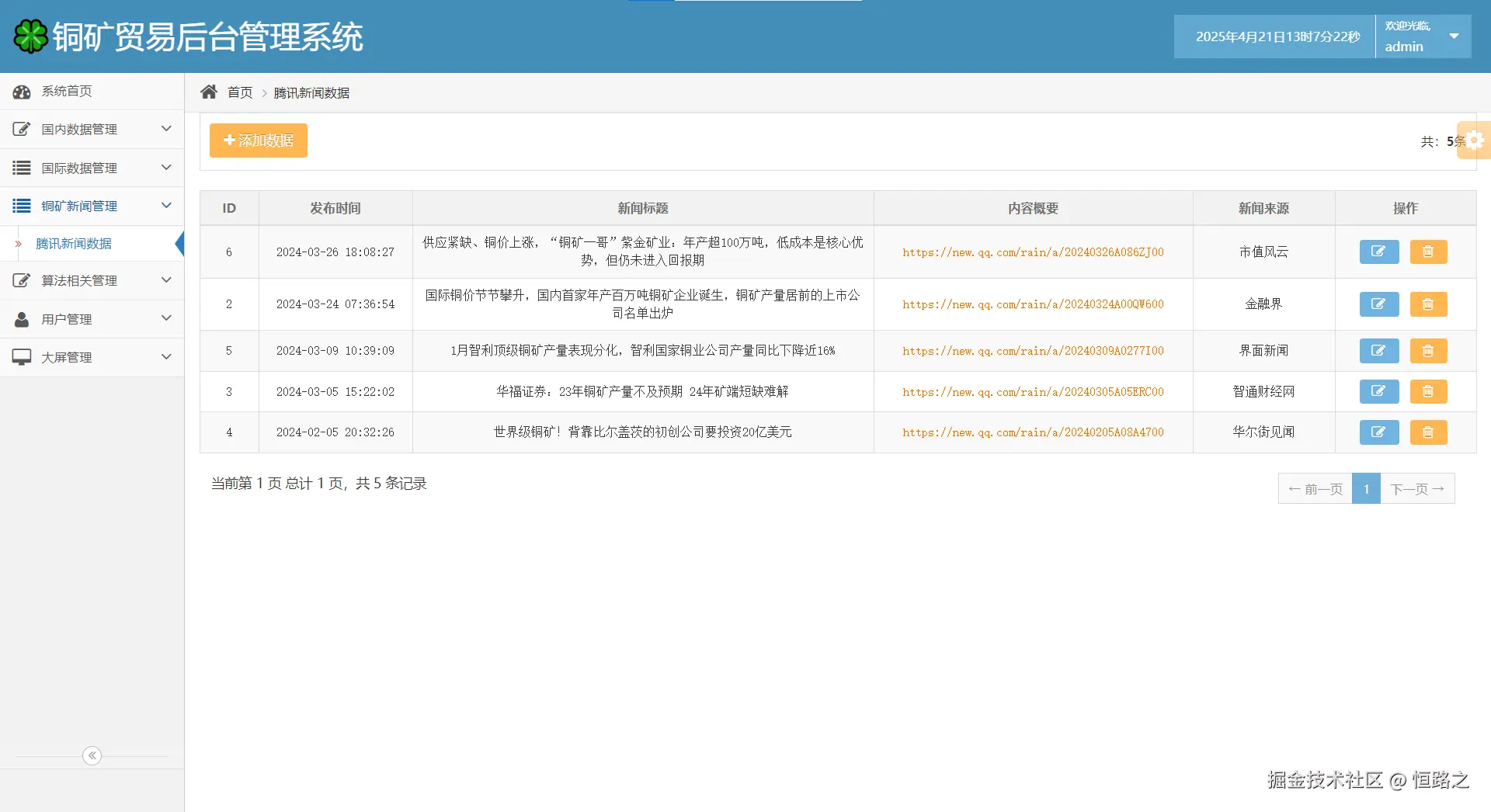1491x812 pixels.
Task: Collapse 铜矿新闻管理 chevron
Action: pyautogui.click(x=166, y=206)
